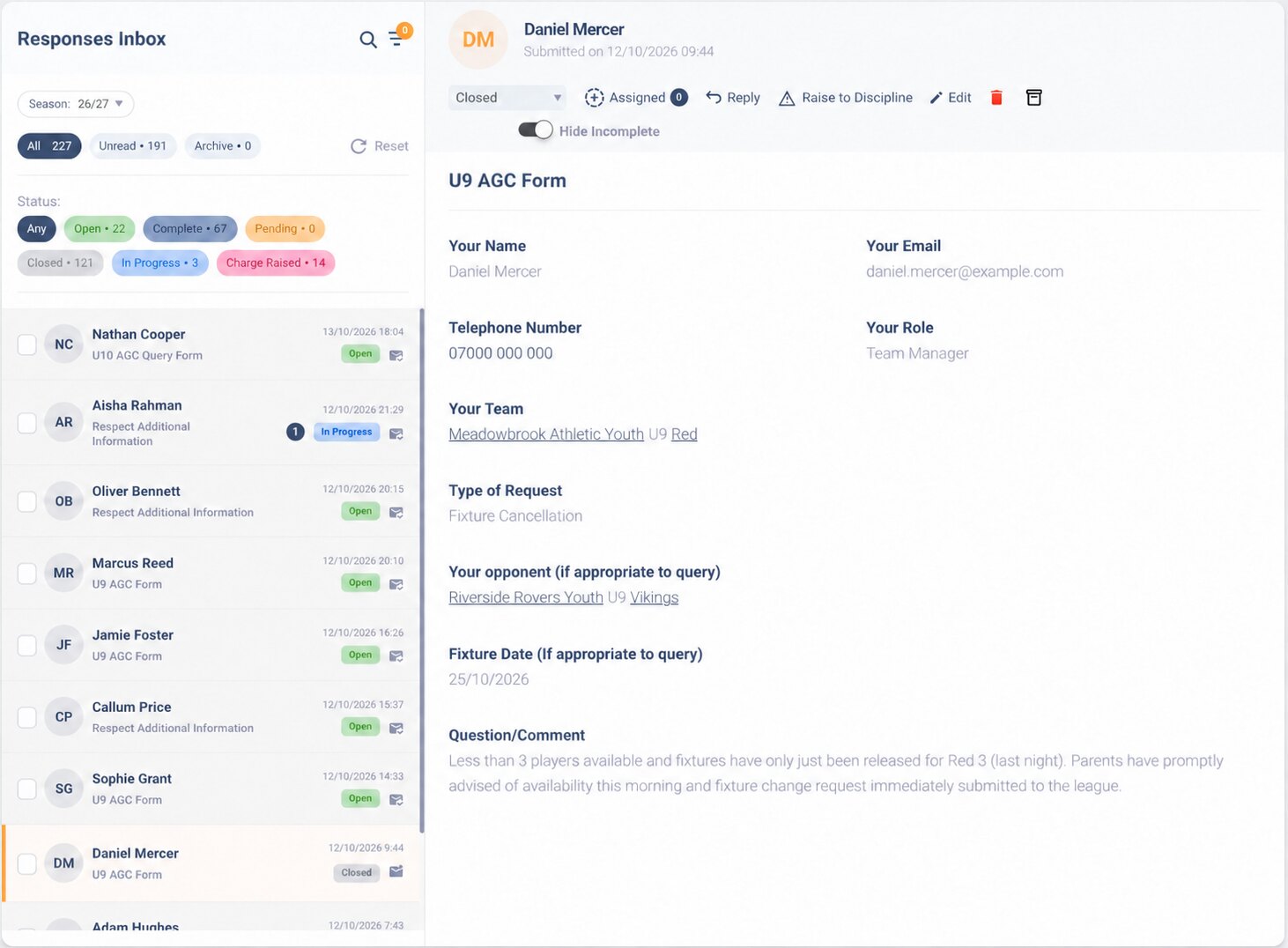Switch to Unread 191 tab
This screenshot has width=1288, height=948.
pos(133,146)
